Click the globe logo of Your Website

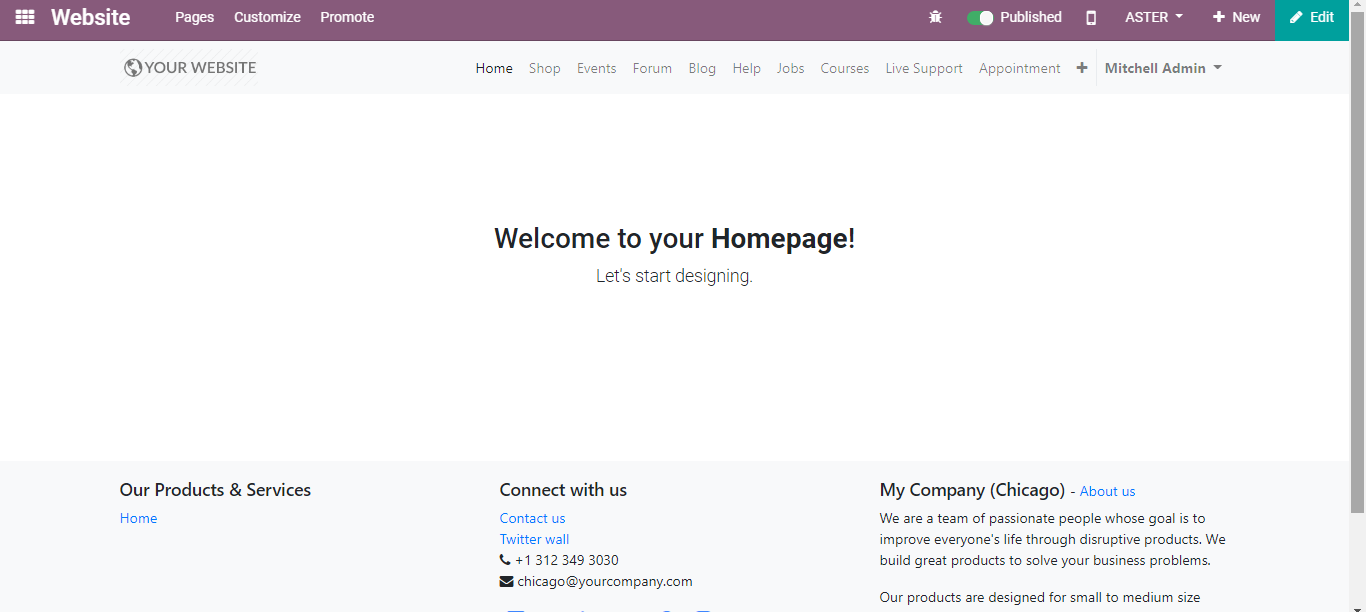tap(133, 68)
